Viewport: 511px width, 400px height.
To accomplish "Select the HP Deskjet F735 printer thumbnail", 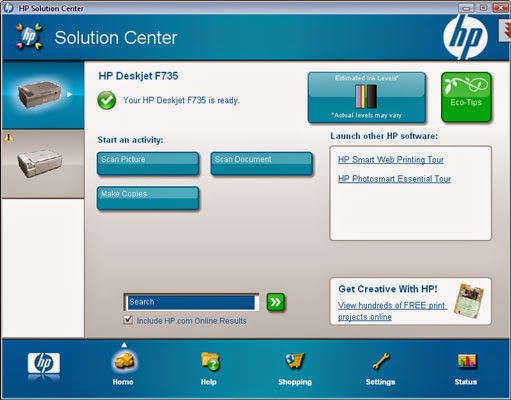I will coord(43,95).
